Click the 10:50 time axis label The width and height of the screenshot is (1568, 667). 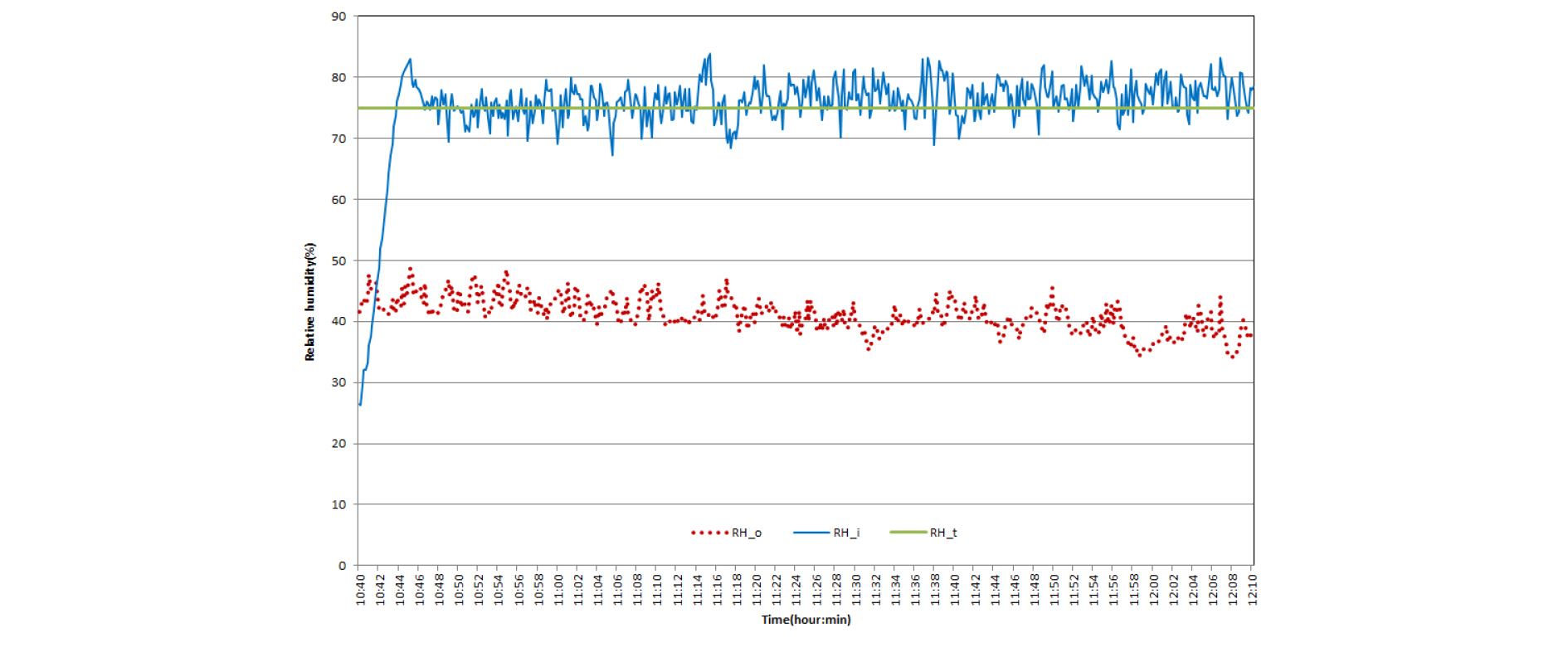(459, 589)
